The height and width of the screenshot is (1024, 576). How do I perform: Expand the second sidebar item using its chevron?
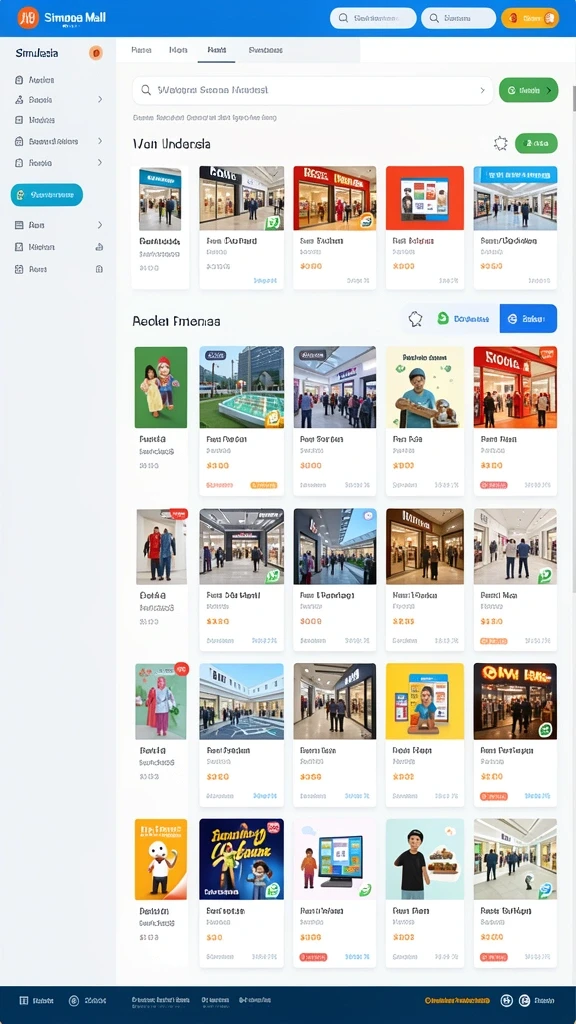[x=100, y=99]
